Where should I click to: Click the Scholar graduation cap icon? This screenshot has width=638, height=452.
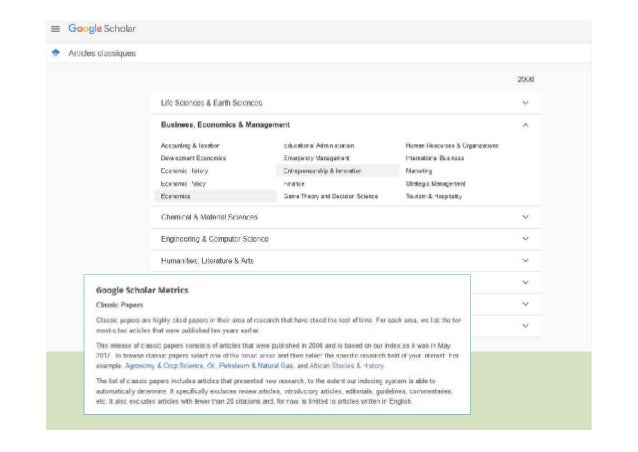point(56,53)
